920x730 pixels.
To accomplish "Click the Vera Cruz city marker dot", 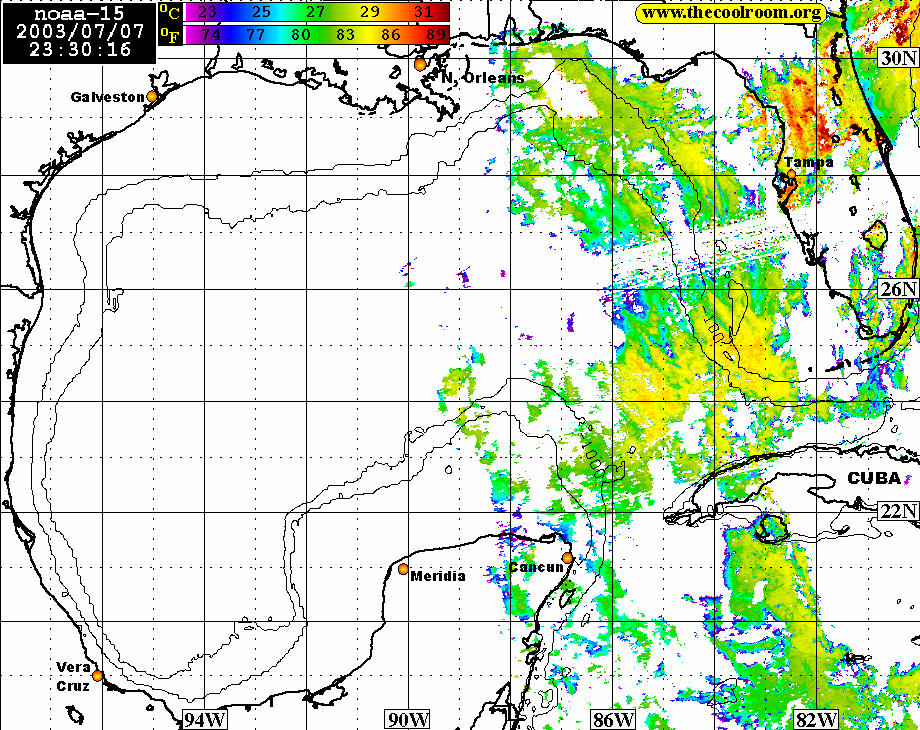I will pyautogui.click(x=97, y=676).
